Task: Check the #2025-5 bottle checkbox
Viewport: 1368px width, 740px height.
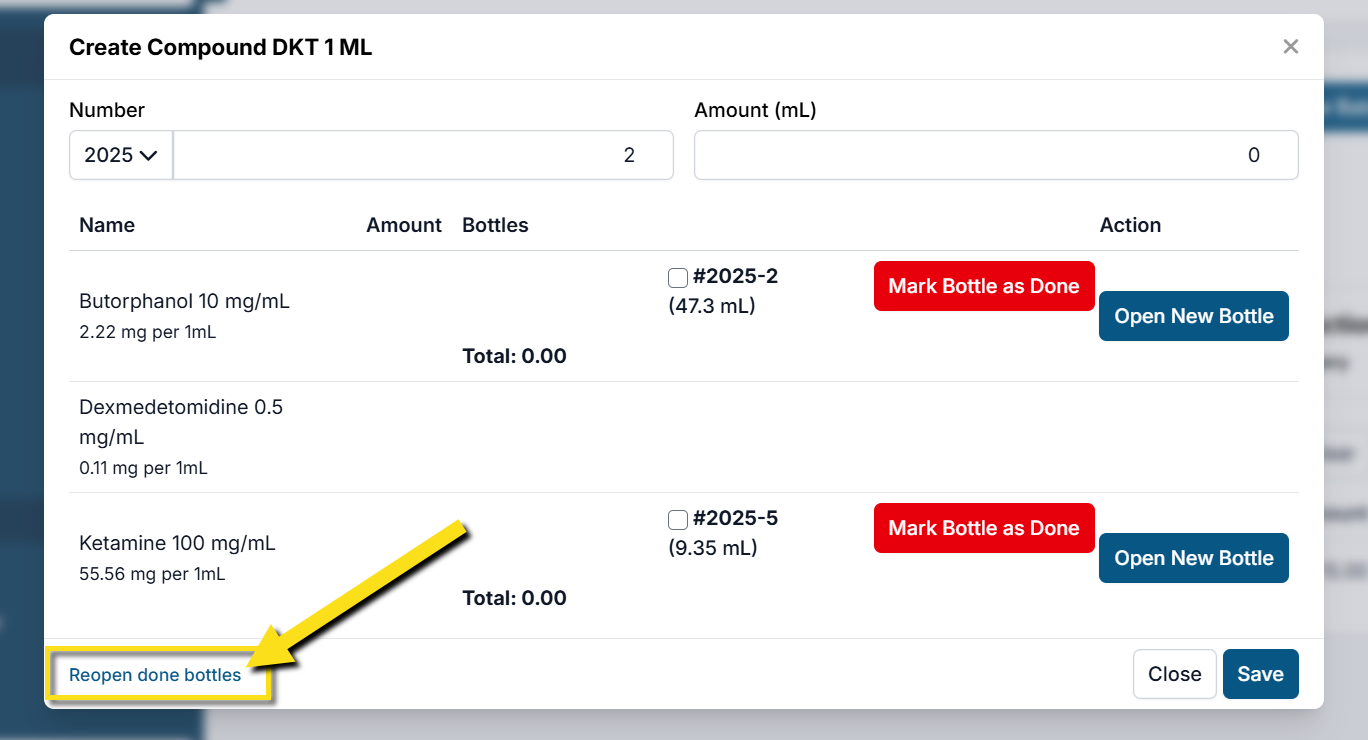Action: point(677,519)
